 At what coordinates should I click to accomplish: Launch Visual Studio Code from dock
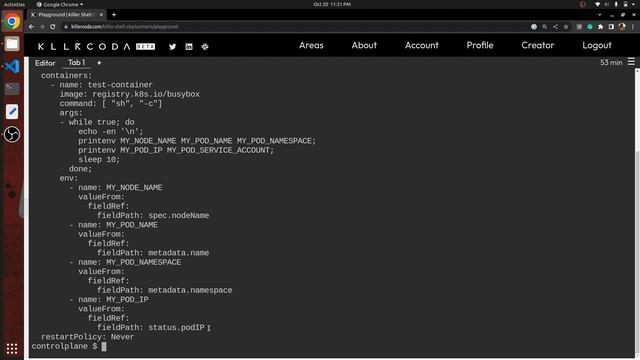point(12,66)
